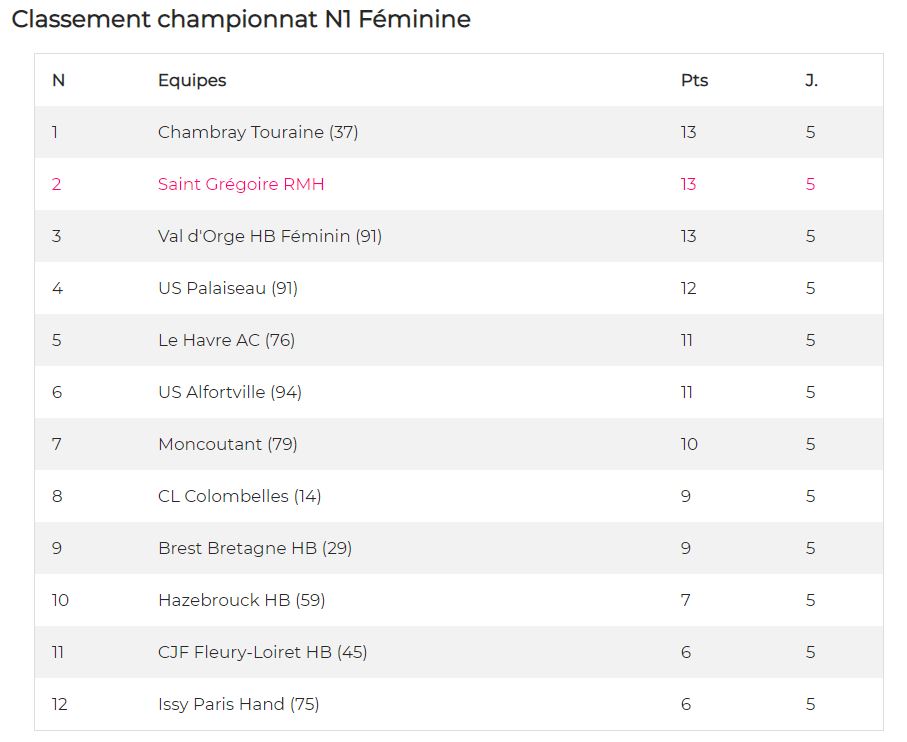
Task: Select Hazebrouck HB (59) team
Action: (x=241, y=600)
